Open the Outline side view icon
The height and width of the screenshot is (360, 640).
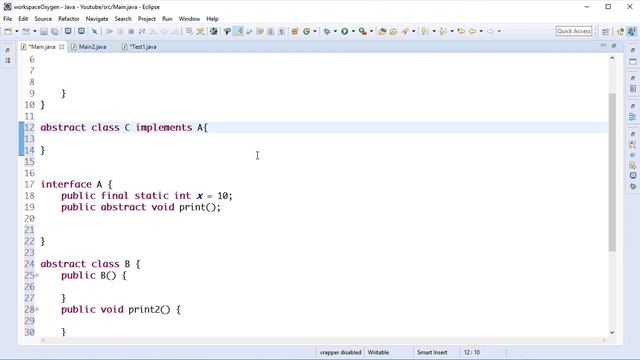[x=633, y=117]
